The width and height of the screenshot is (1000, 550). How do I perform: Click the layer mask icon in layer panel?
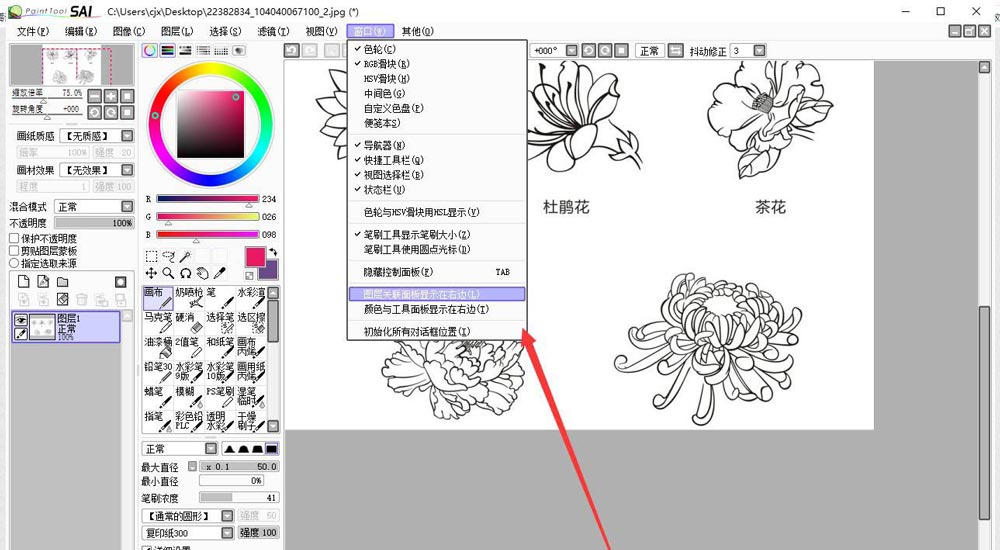pos(121,282)
